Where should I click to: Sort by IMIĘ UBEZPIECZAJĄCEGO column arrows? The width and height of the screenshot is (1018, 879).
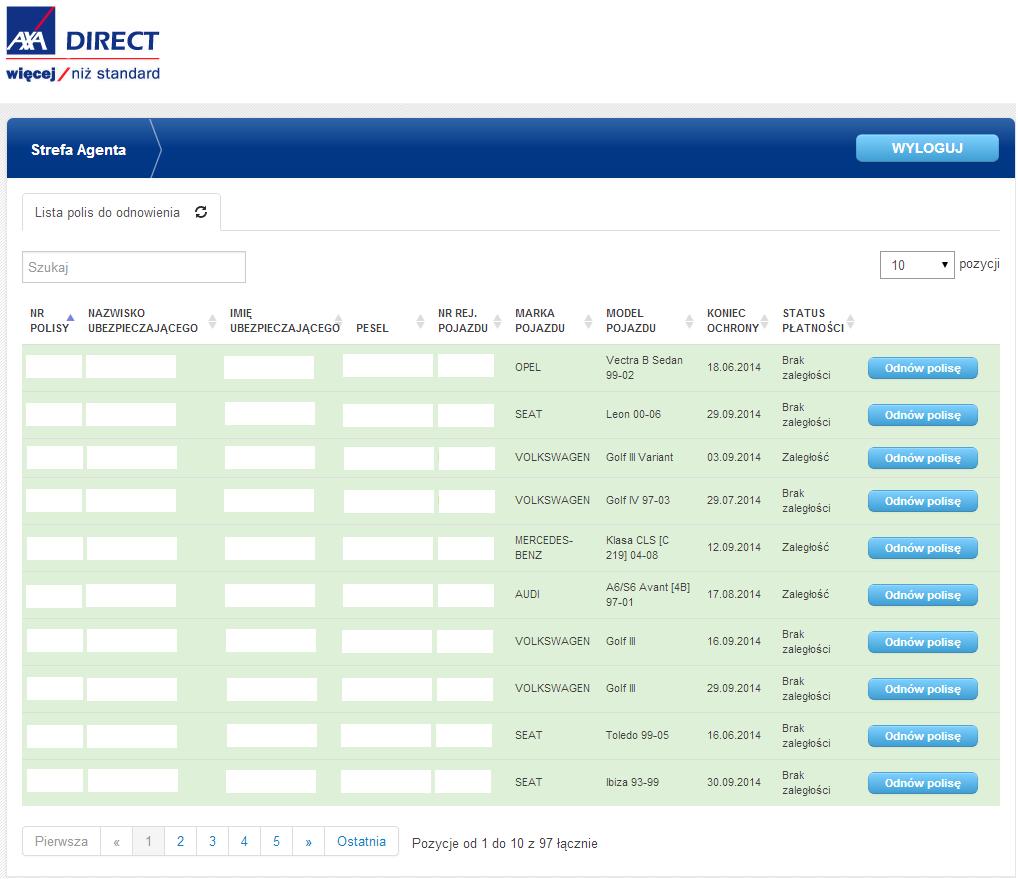tap(338, 321)
